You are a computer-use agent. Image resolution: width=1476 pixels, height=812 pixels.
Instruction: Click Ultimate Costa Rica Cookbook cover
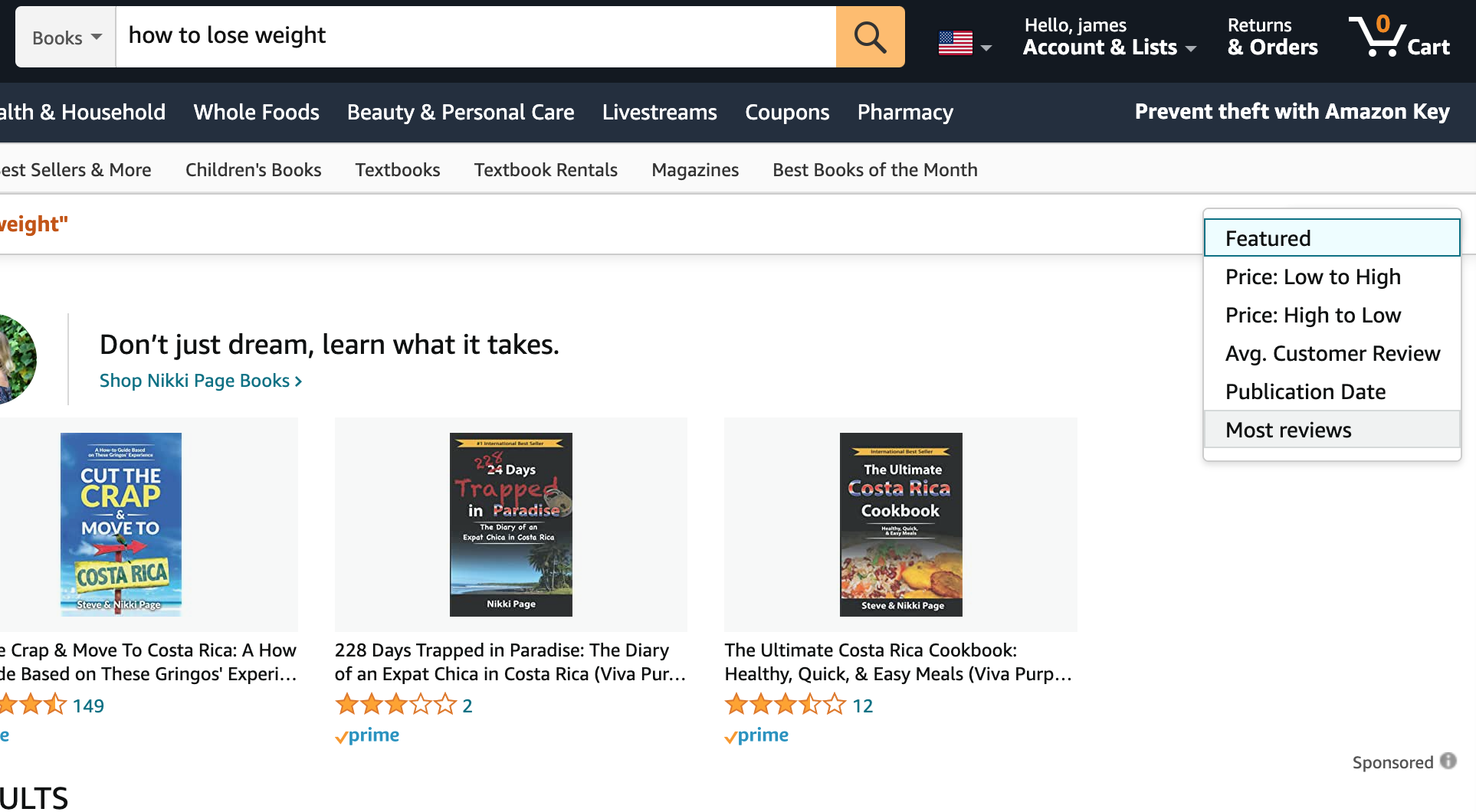point(901,525)
